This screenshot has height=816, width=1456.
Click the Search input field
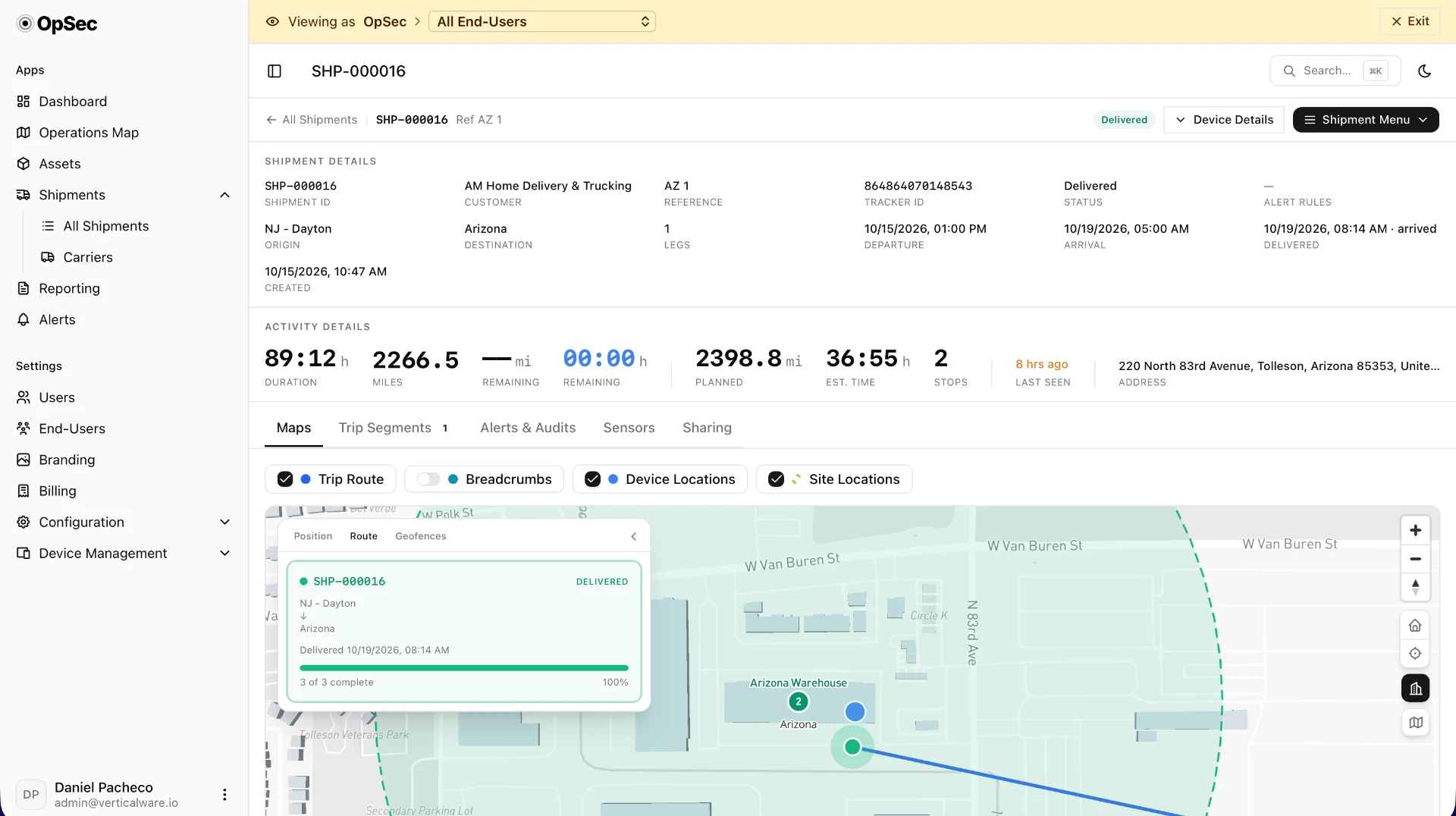pos(1335,71)
